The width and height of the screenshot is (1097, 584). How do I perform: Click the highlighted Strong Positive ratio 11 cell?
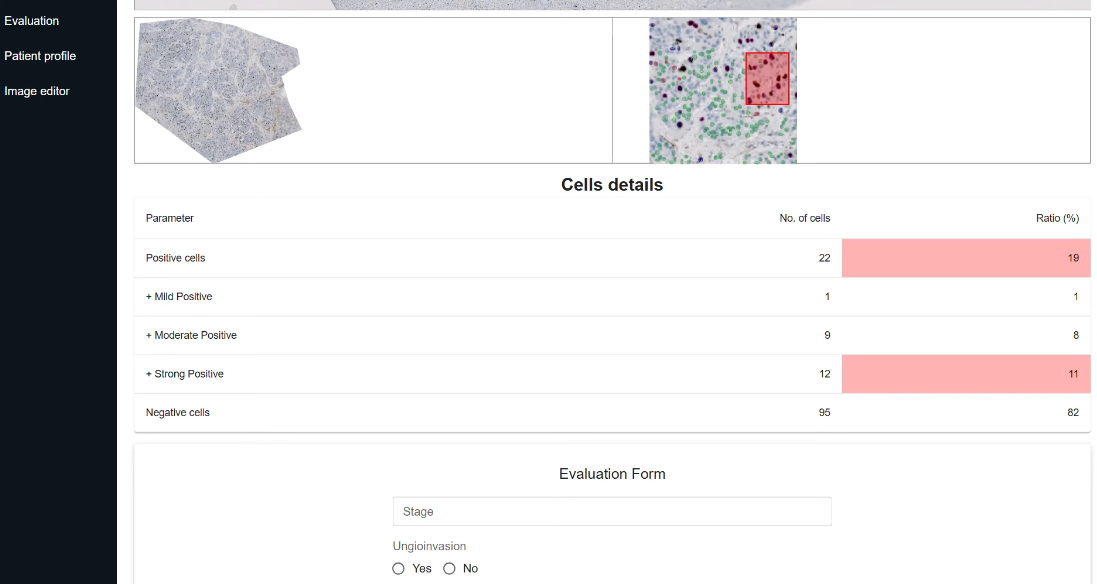click(x=966, y=373)
